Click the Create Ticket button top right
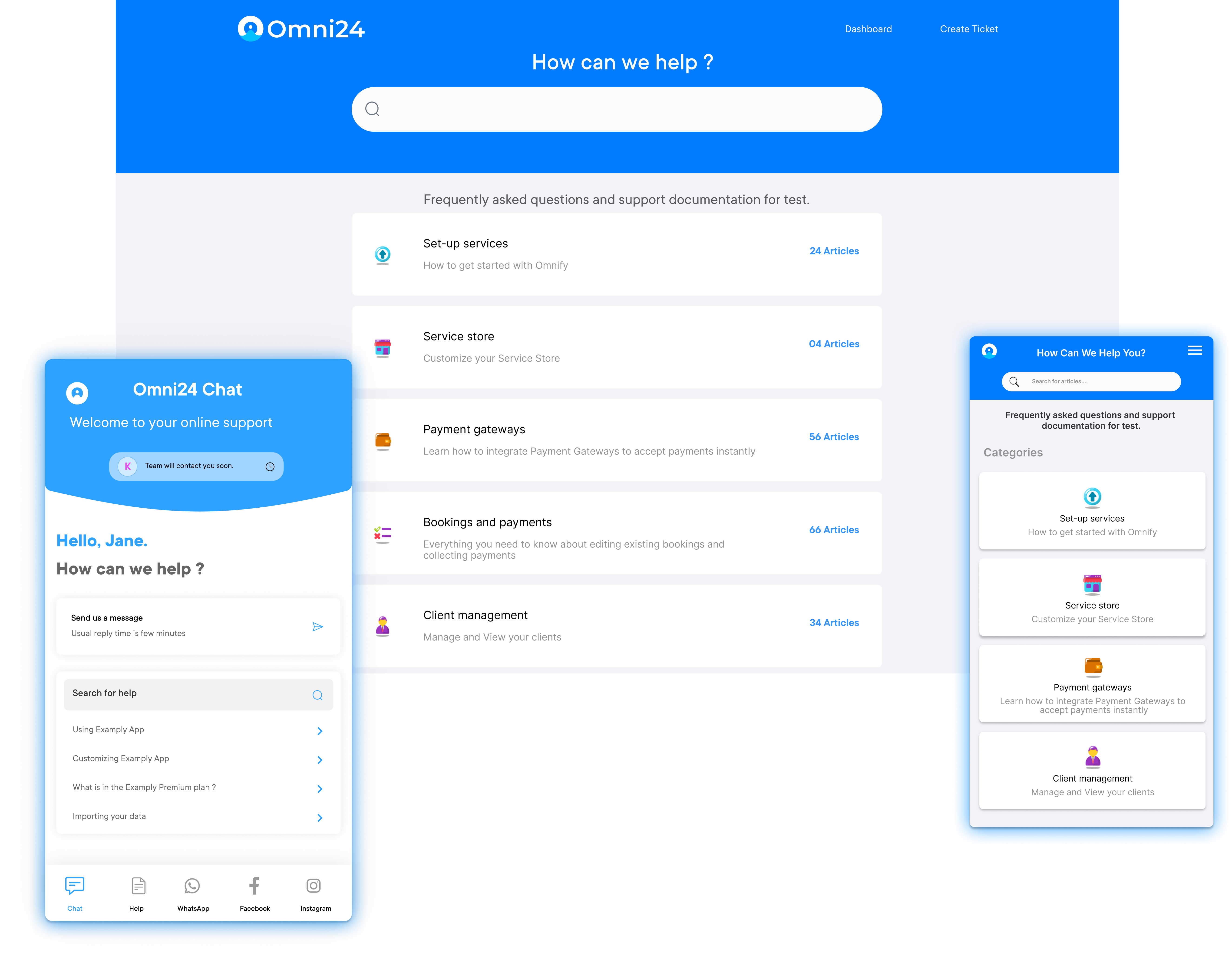Screen dimensions: 1232x966 pyautogui.click(x=968, y=28)
